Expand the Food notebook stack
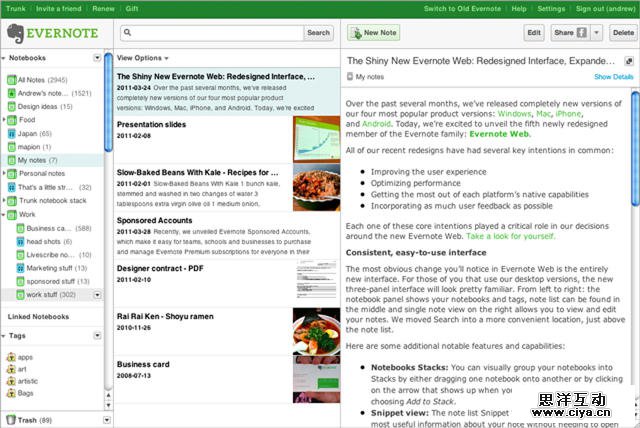The width and height of the screenshot is (640, 428). coord(4,119)
